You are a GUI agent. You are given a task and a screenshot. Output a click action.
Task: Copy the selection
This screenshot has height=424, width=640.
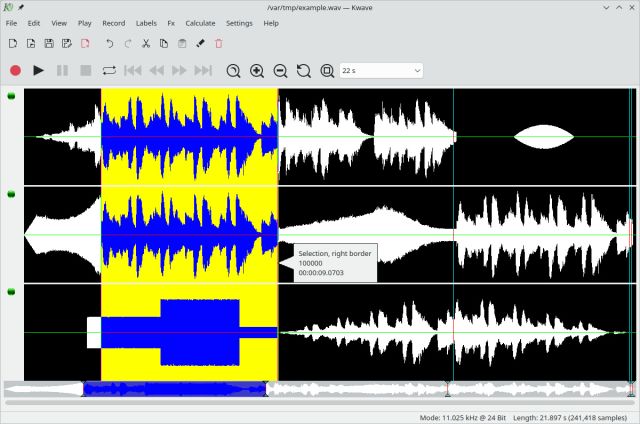pyautogui.click(x=164, y=43)
